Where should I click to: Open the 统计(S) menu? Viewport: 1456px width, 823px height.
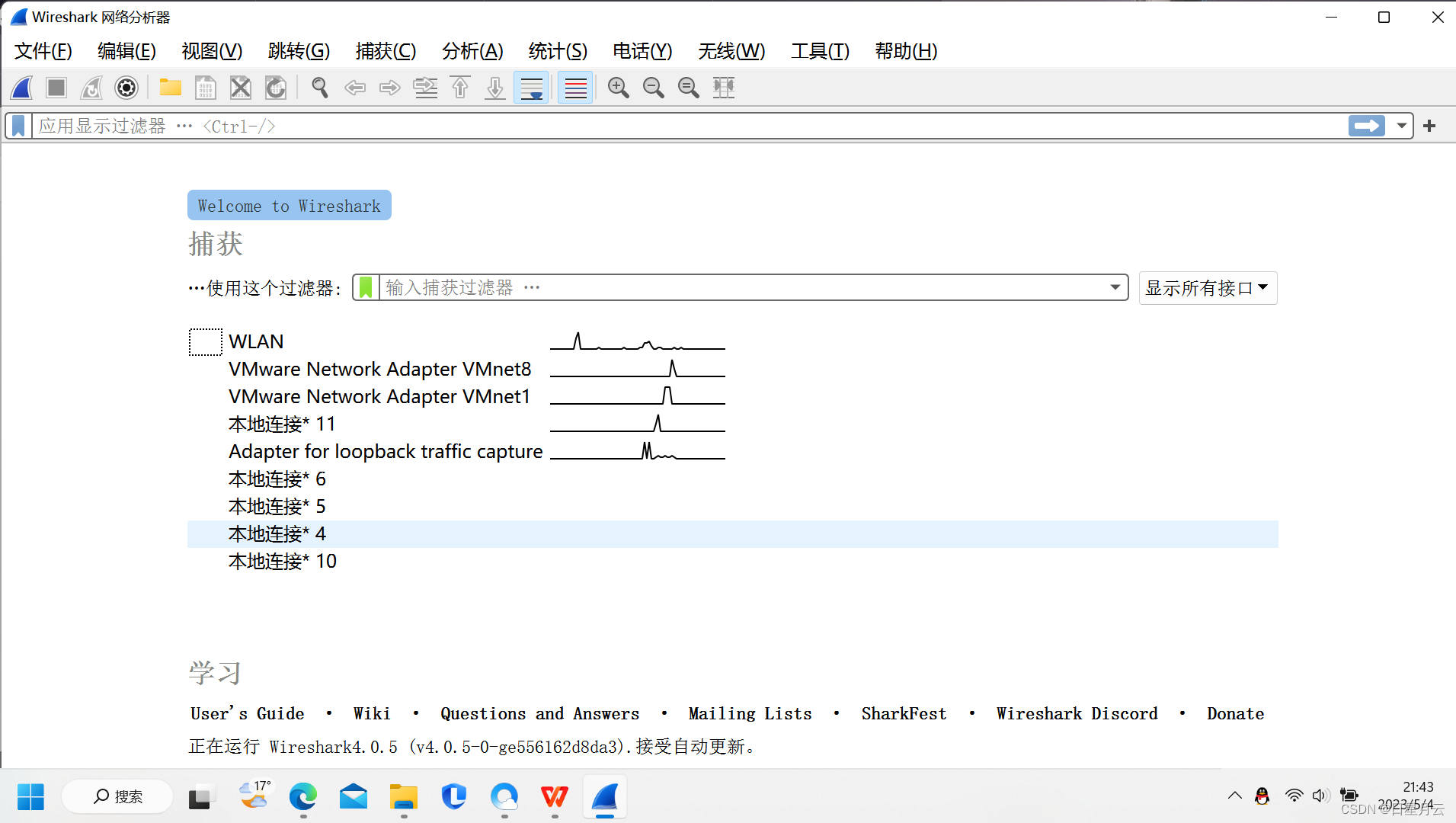click(558, 51)
